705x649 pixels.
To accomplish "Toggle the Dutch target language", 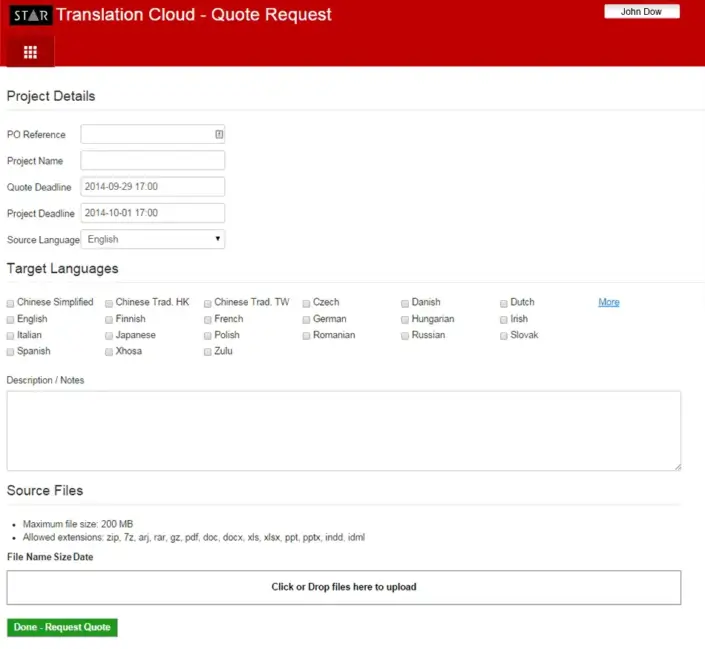I will point(504,303).
